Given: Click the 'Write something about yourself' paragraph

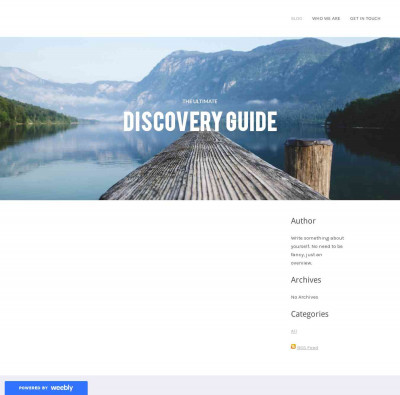Looking at the screenshot, I should 317,250.
